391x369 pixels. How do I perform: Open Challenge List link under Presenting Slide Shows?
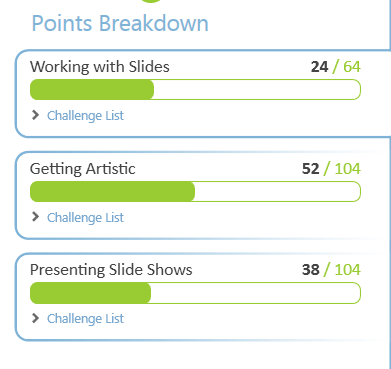point(85,319)
